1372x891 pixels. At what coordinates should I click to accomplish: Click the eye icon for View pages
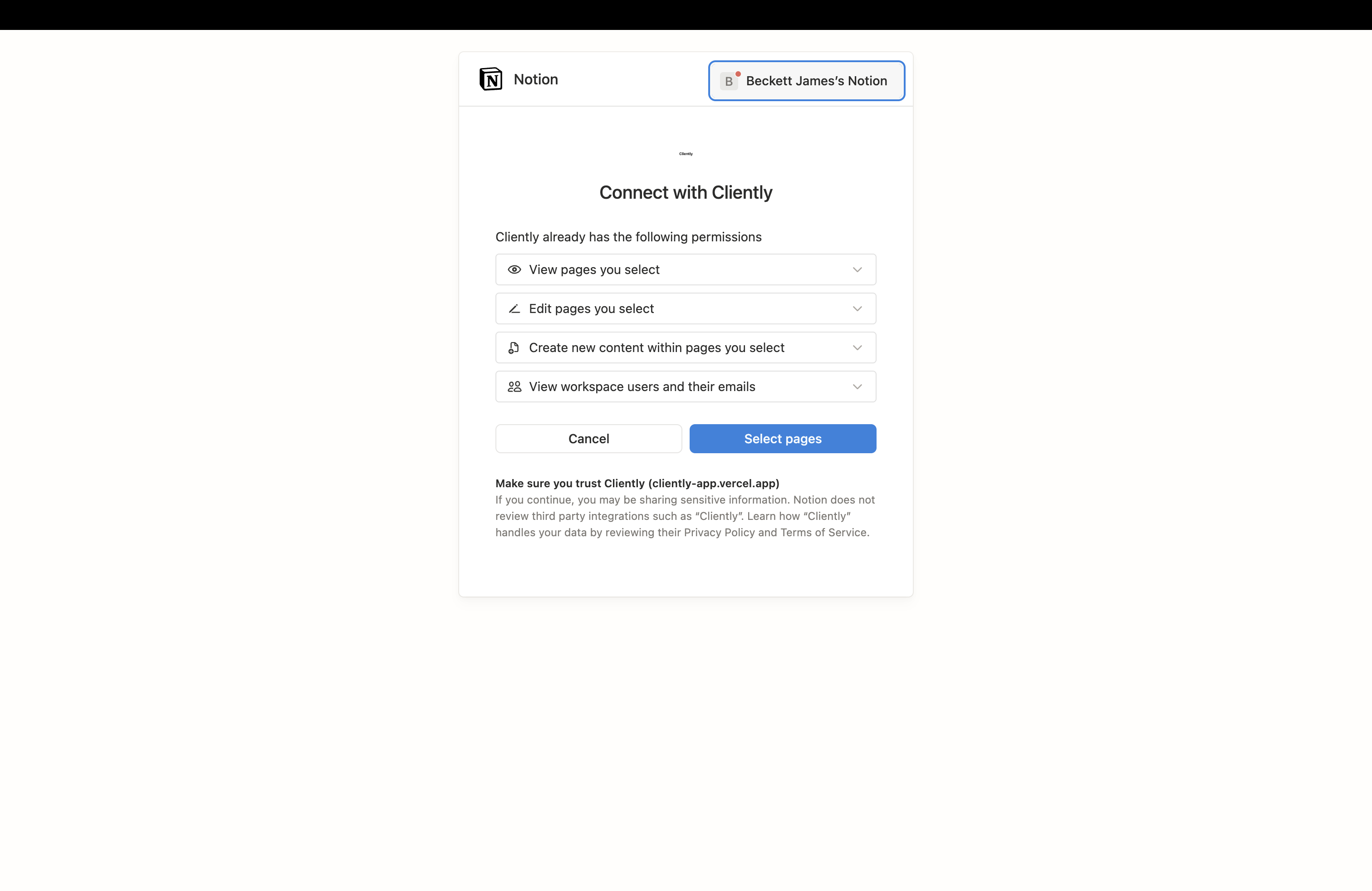click(x=514, y=270)
